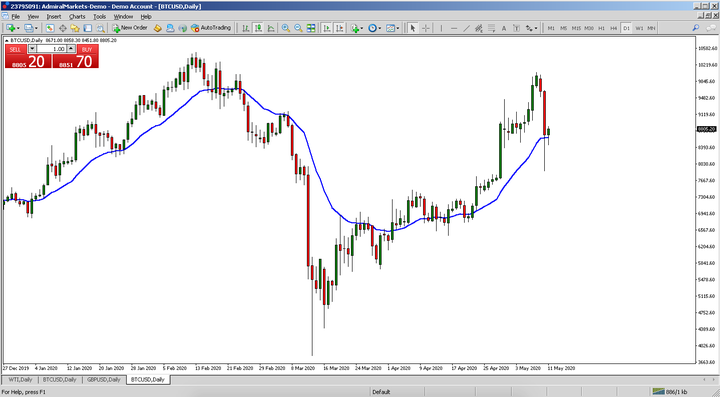Click the trade volume 1.00 field
The height and width of the screenshot is (397, 720).
51,49
